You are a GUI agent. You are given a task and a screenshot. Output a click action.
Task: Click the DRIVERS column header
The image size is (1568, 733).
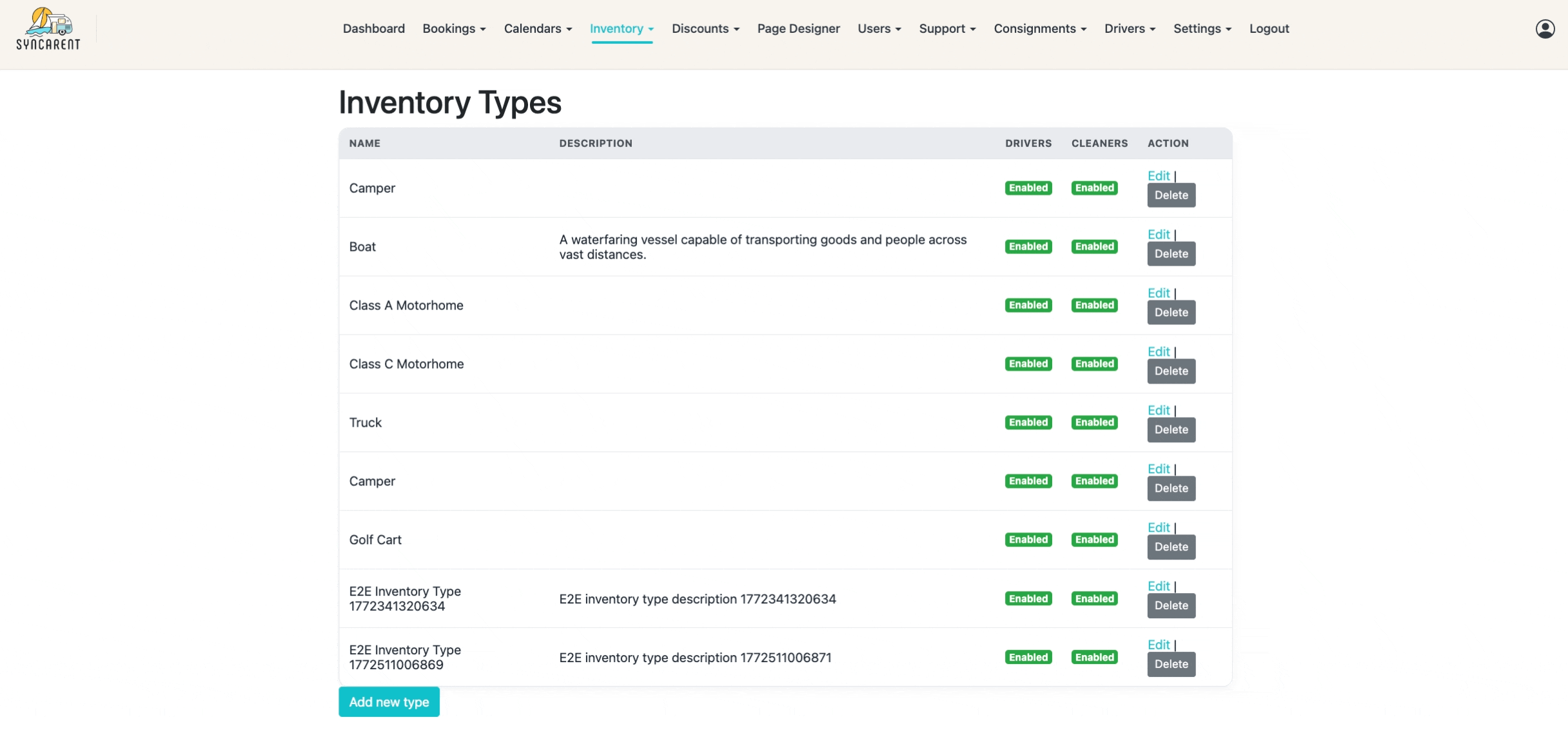(1028, 143)
